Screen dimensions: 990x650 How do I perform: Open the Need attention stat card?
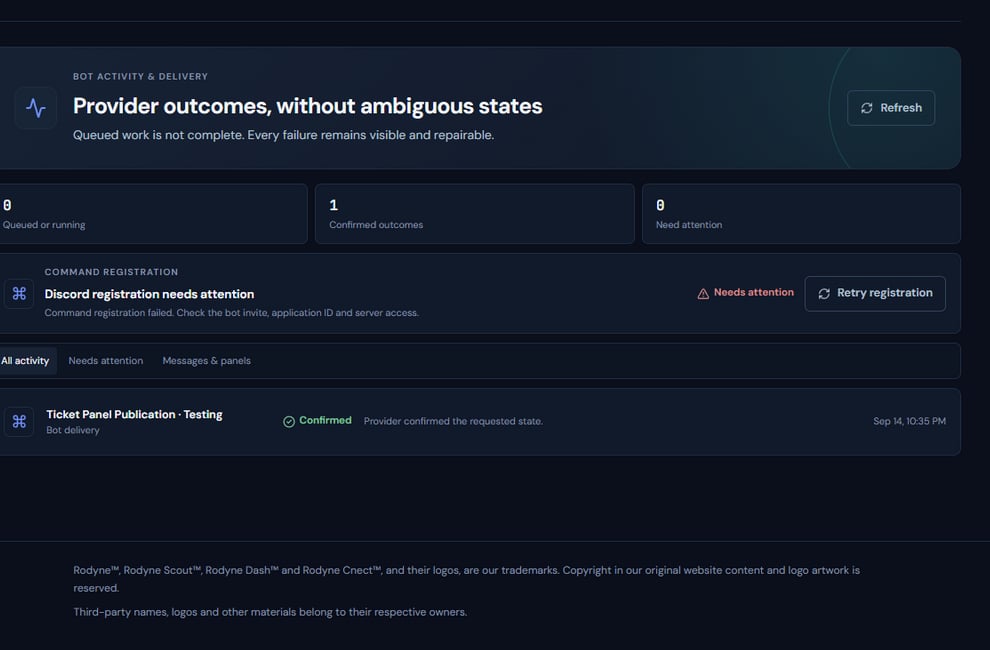tap(801, 214)
